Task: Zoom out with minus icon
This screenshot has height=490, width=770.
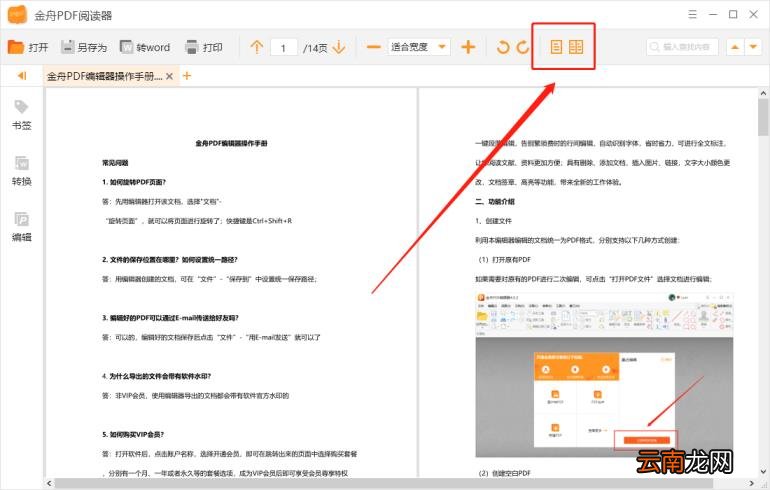Action: coord(374,47)
